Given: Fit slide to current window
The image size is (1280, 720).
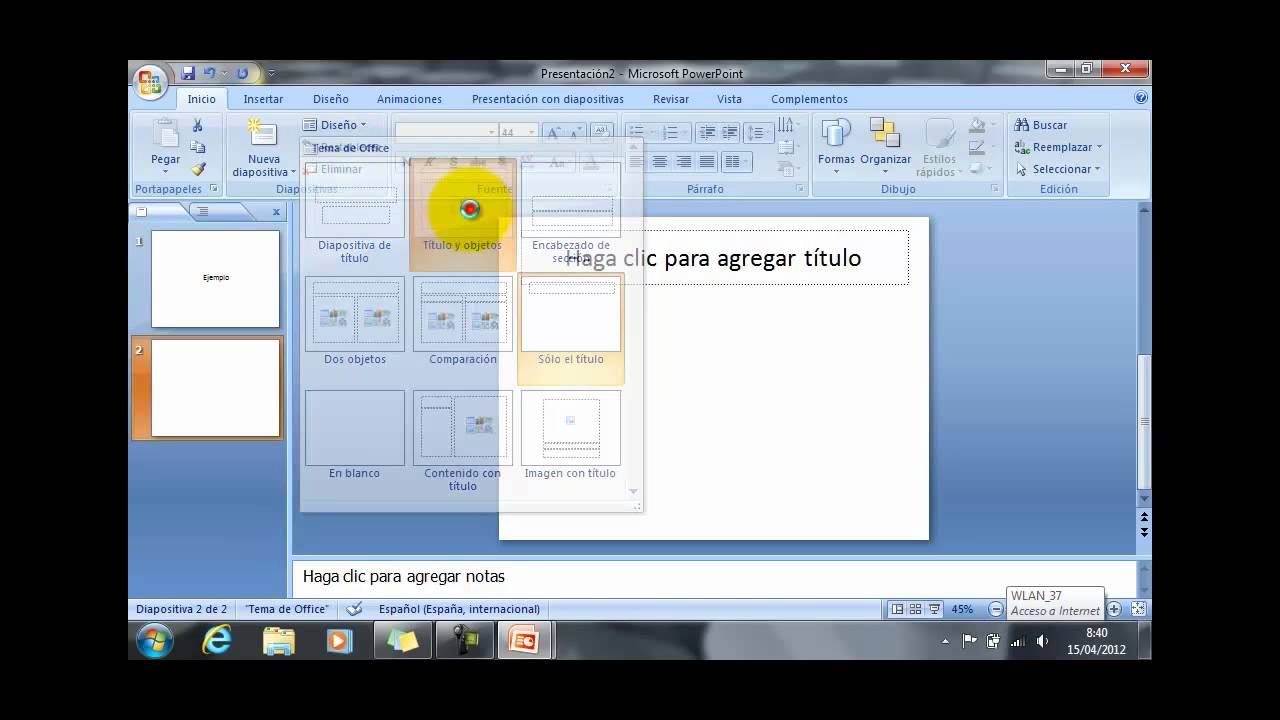Looking at the screenshot, I should (x=1138, y=609).
